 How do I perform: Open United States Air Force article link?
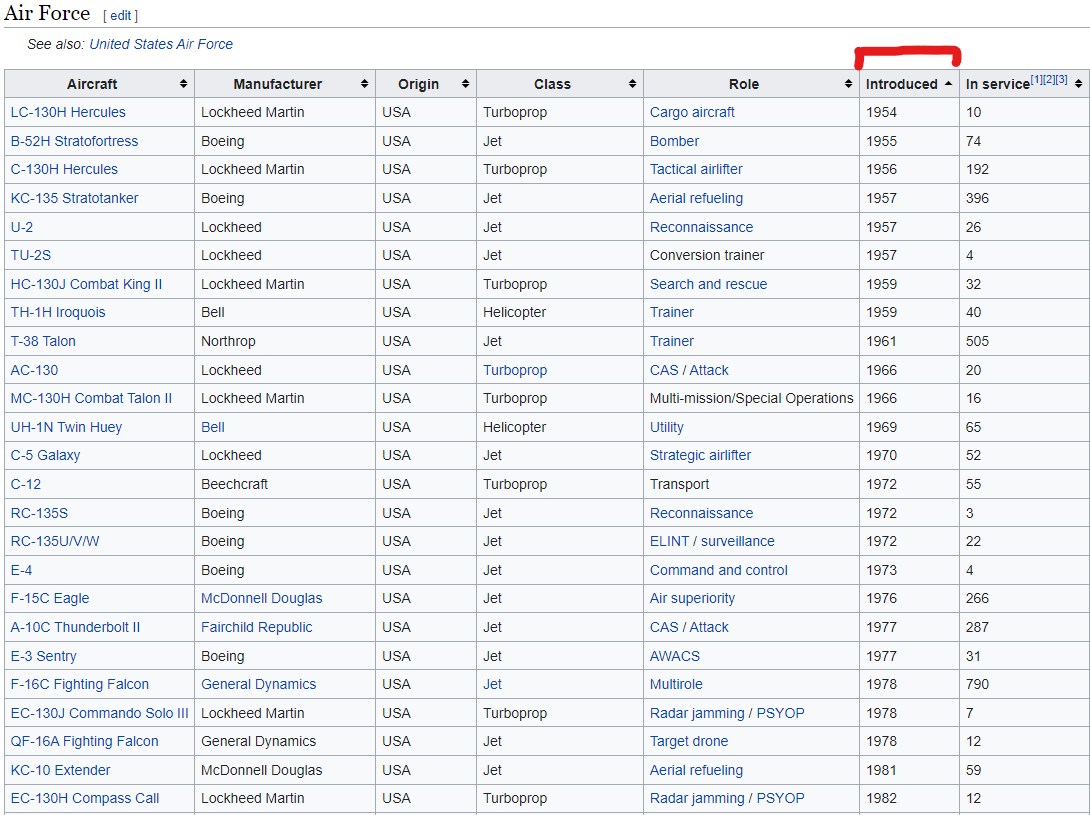click(161, 44)
